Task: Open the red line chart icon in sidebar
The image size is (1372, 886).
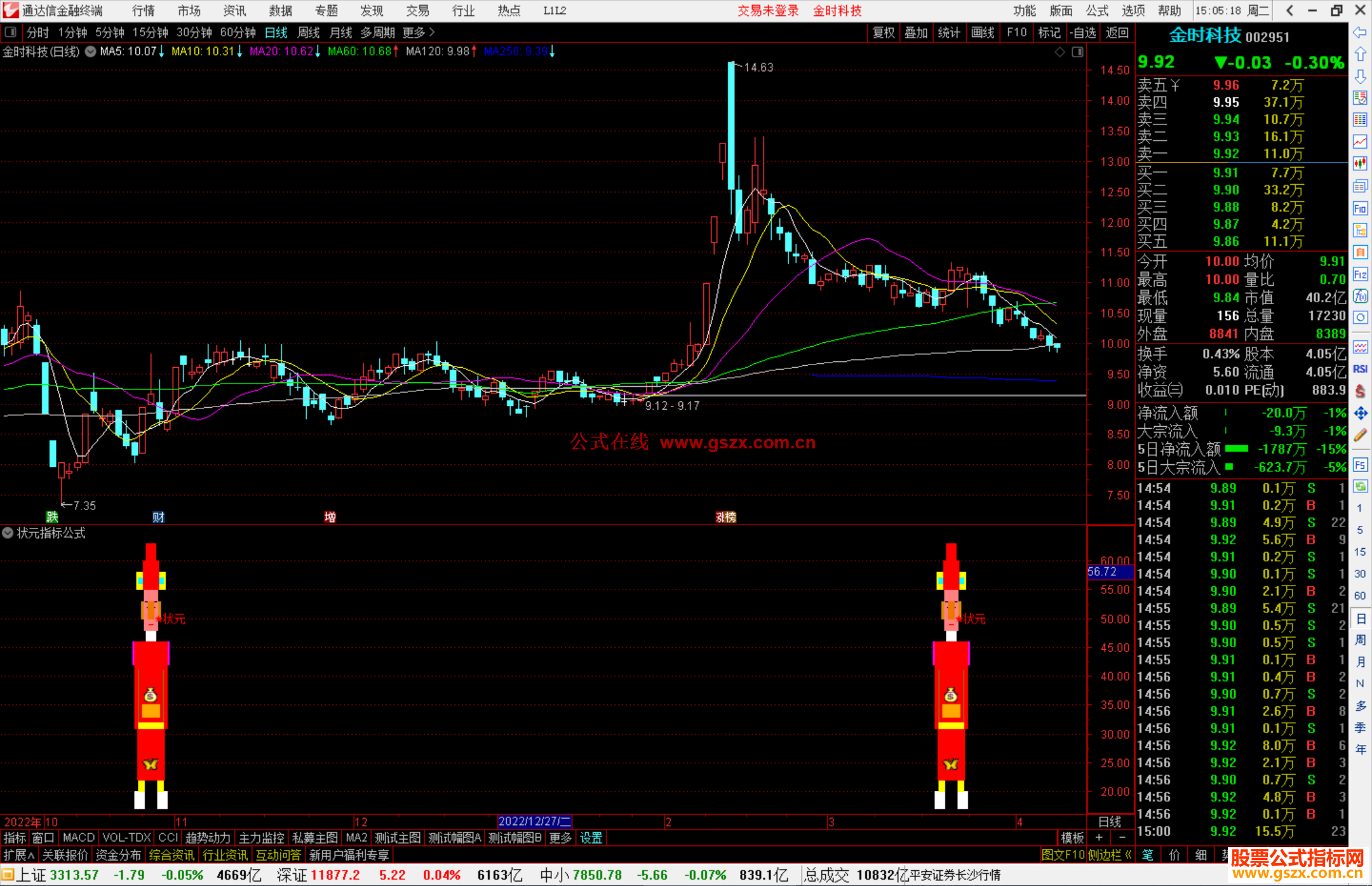Action: pos(1360,142)
